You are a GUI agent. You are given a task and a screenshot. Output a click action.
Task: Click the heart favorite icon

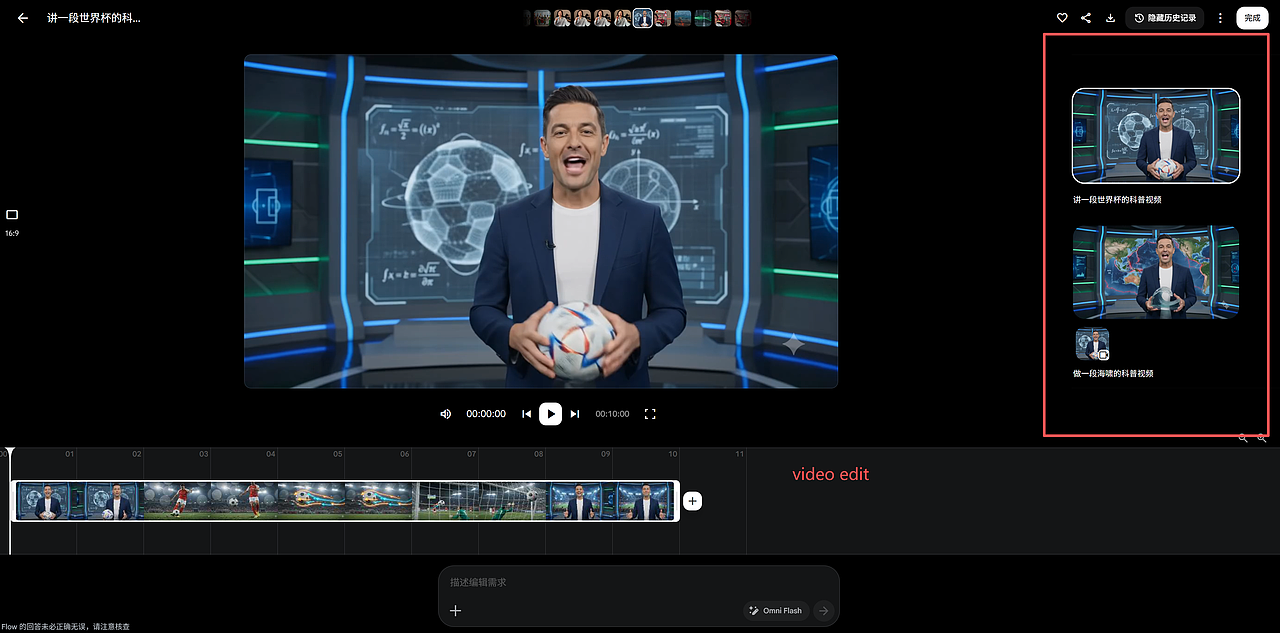(1062, 18)
